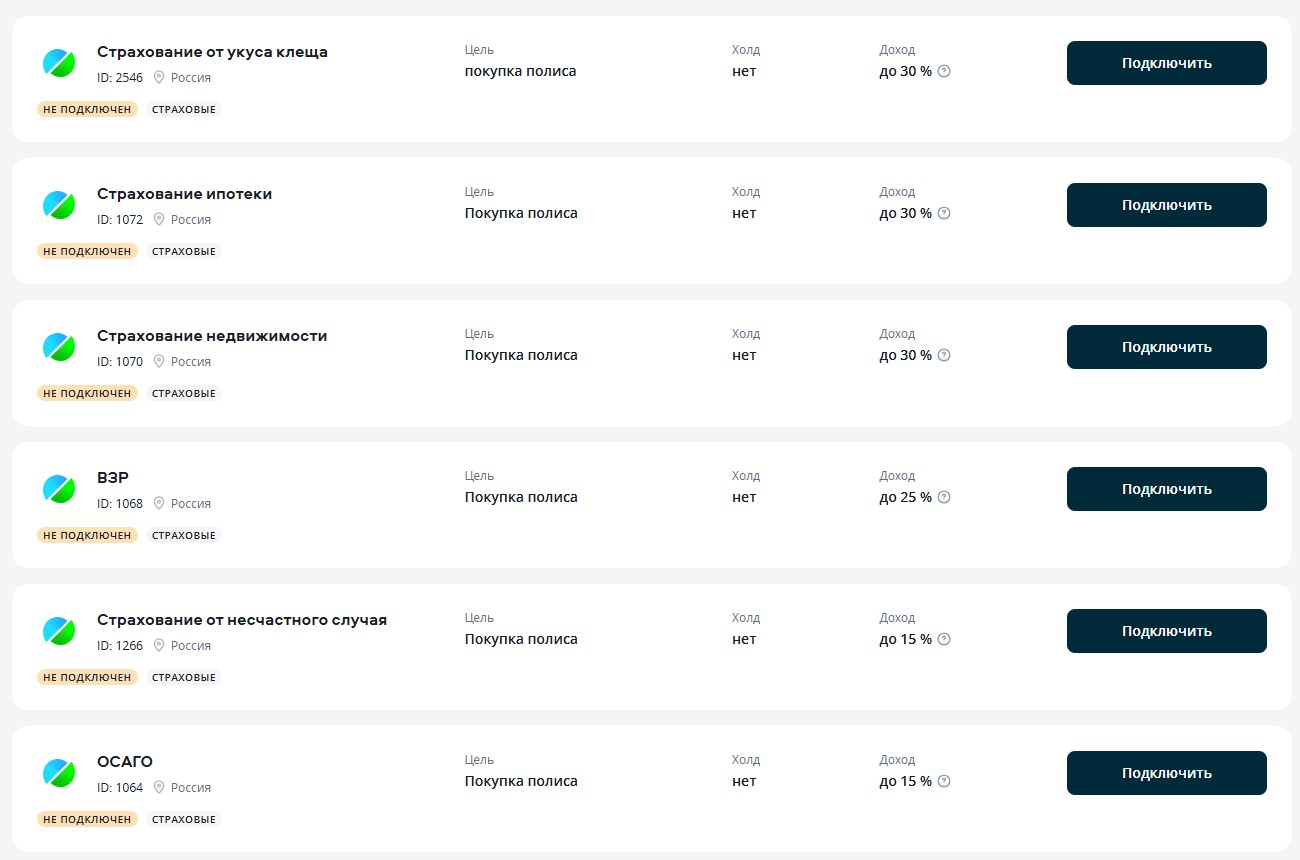Click Подключить for the ОСАГО offer

click(1167, 773)
